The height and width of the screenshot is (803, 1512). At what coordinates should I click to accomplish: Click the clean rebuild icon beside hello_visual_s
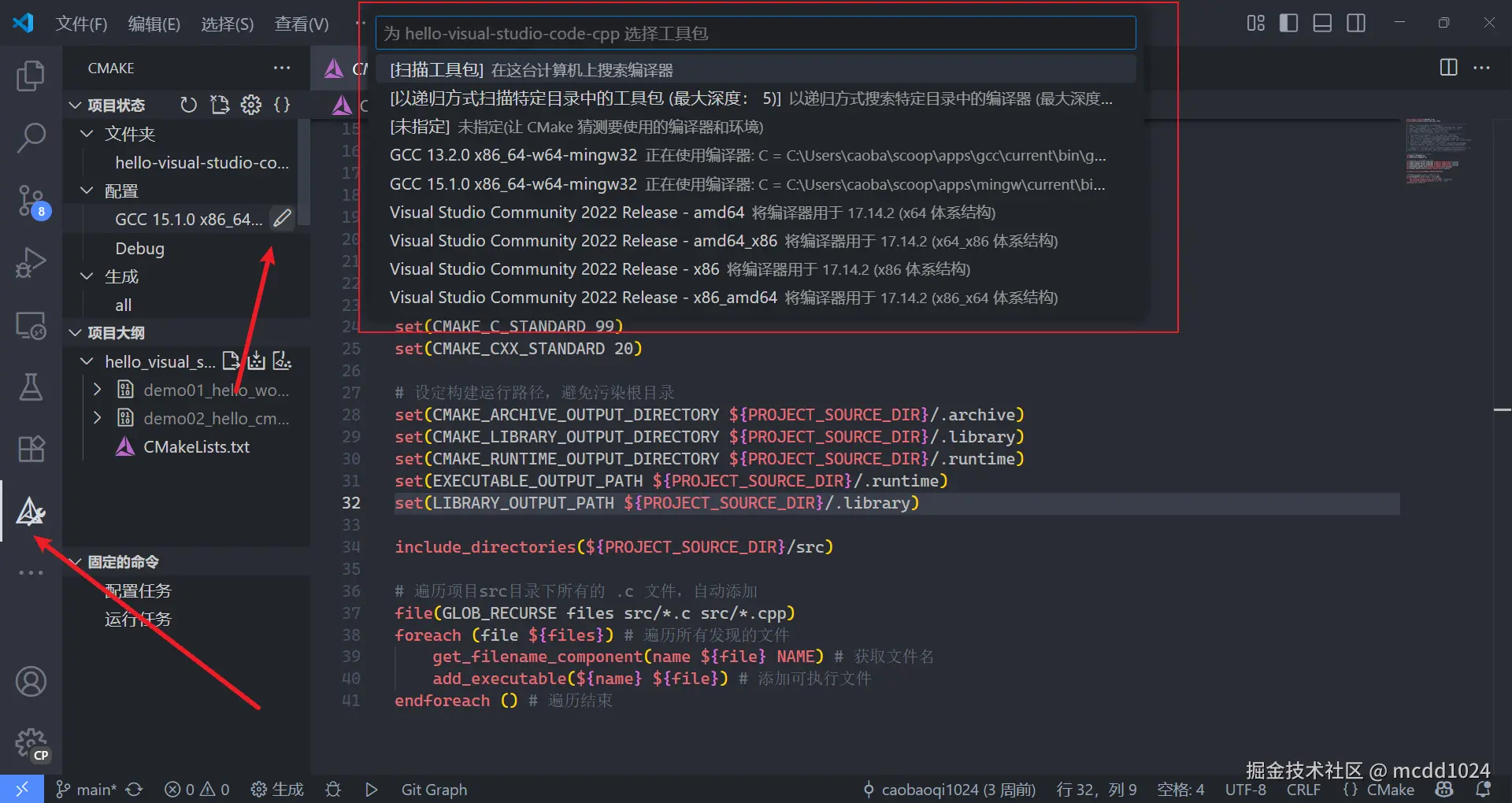coord(282,361)
